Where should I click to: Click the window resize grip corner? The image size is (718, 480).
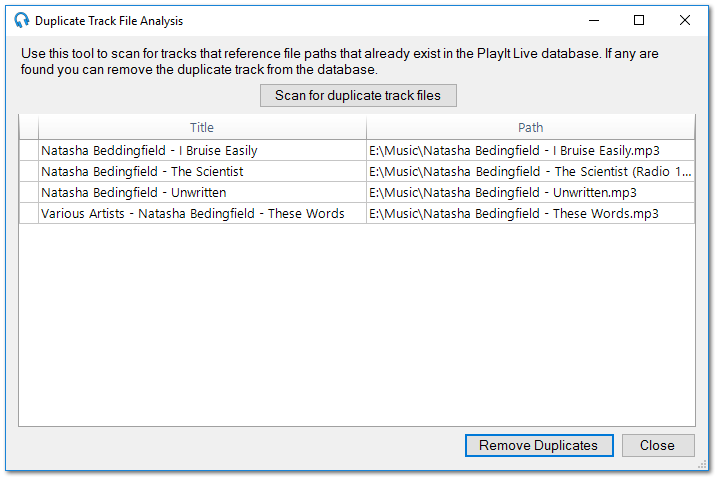[702, 464]
